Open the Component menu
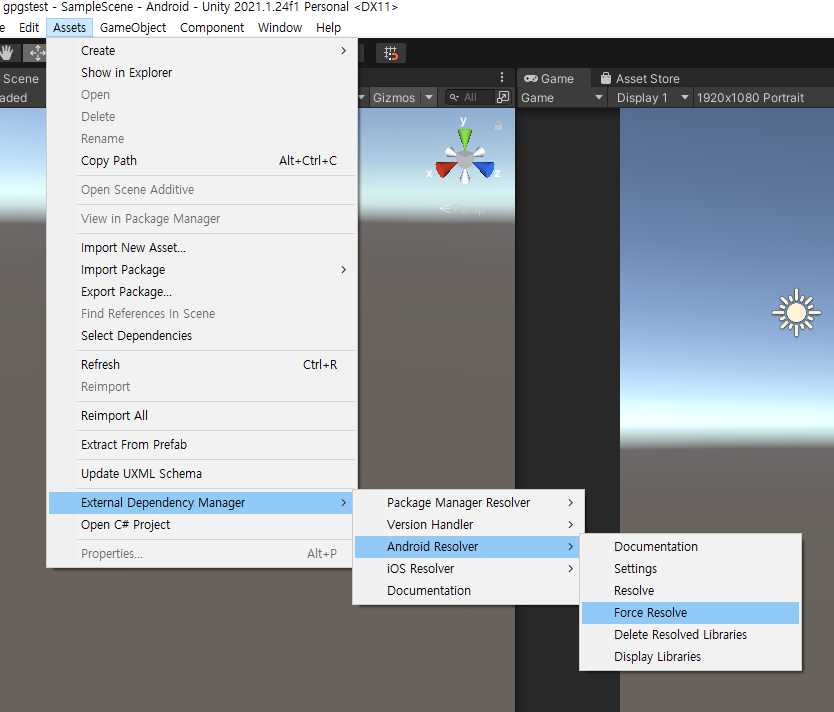The height and width of the screenshot is (712, 834). click(212, 28)
